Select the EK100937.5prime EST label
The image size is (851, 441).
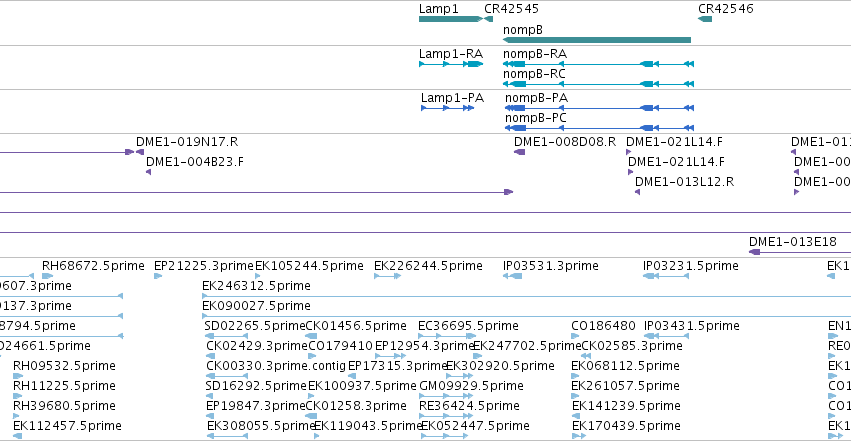click(x=362, y=386)
